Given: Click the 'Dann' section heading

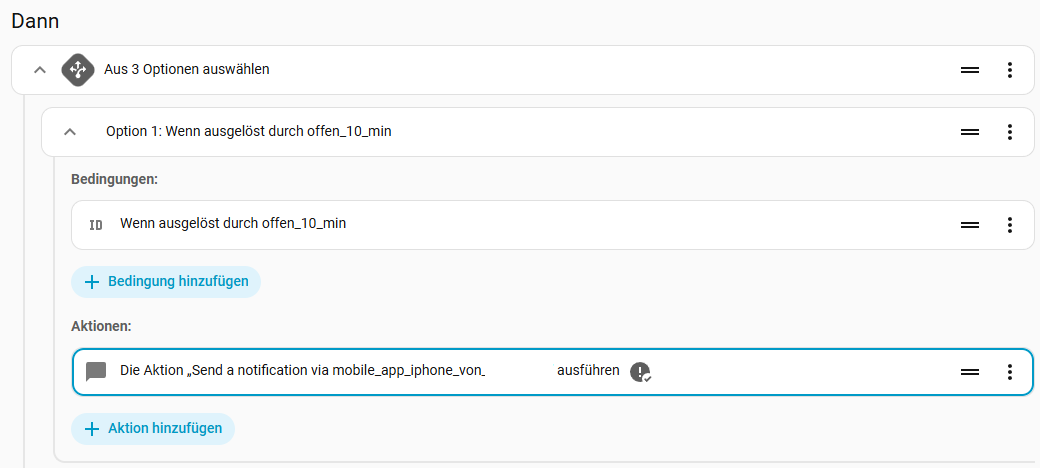Looking at the screenshot, I should click(35, 21).
